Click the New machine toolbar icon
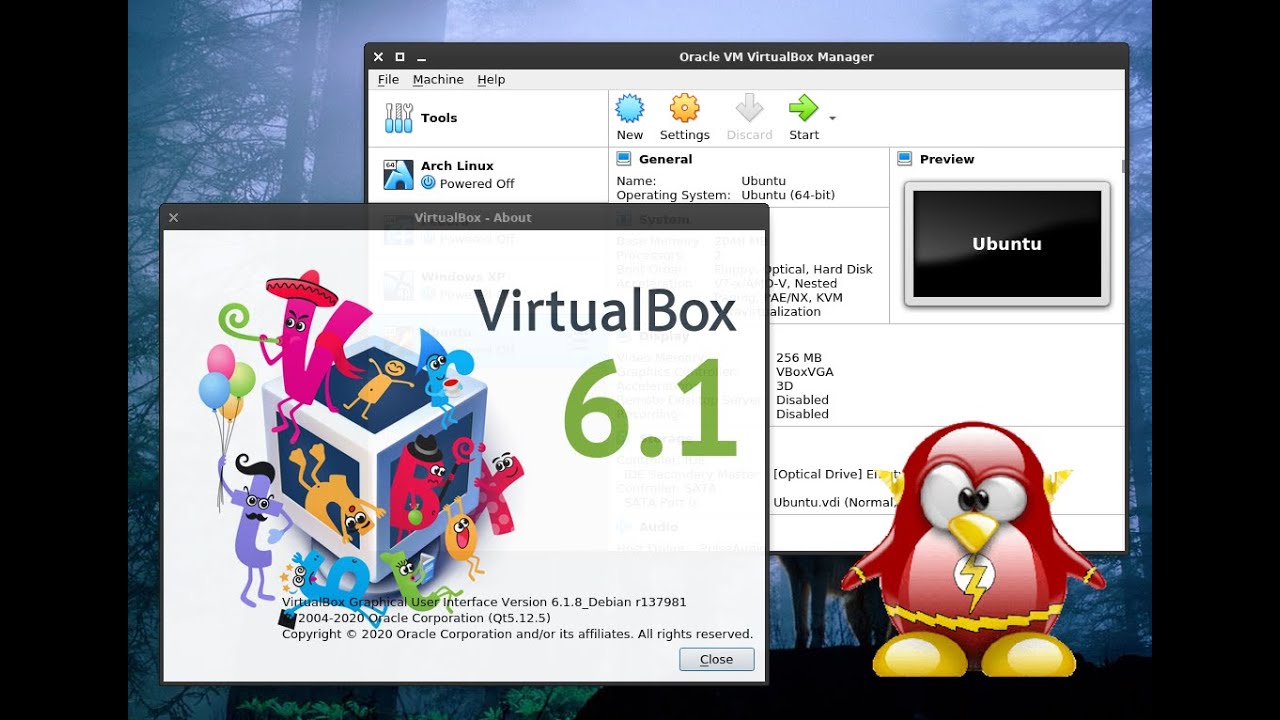1280x720 pixels. click(630, 108)
